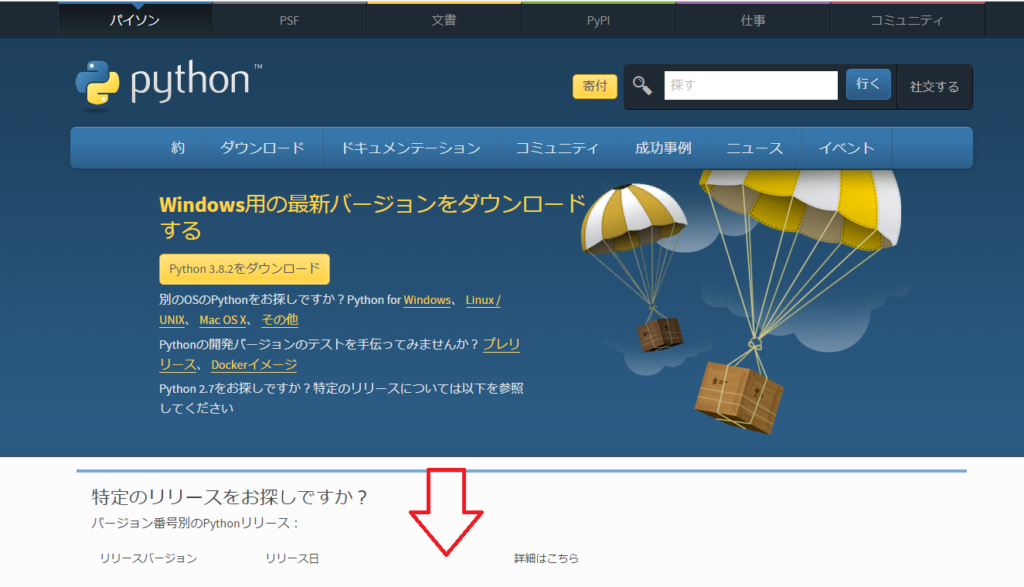This screenshot has height=587, width=1024.
Task: Download Python 3.8.2 via the yellow button
Action: pyautogui.click(x=244, y=268)
